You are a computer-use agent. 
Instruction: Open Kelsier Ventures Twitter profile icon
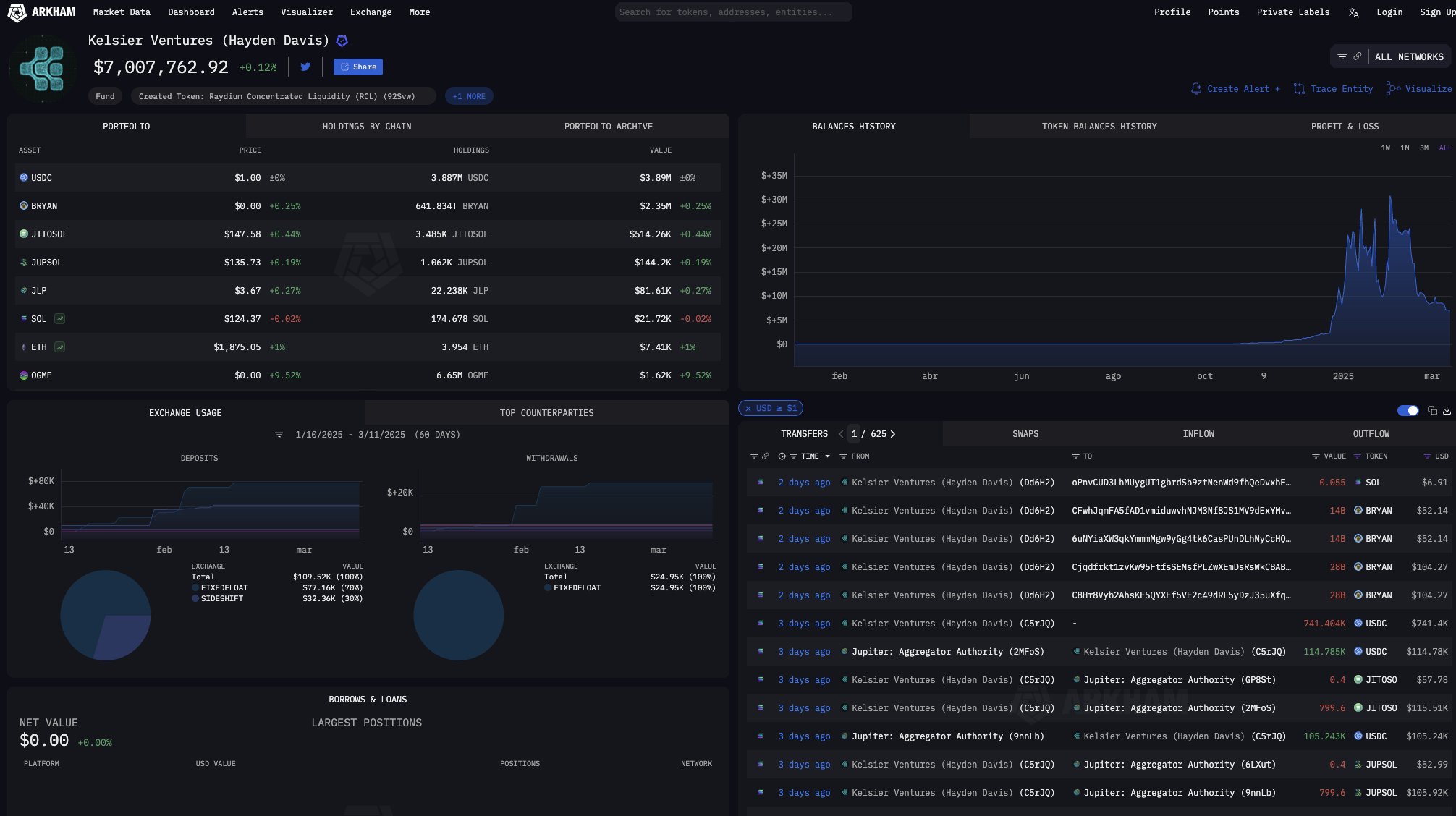coord(305,67)
